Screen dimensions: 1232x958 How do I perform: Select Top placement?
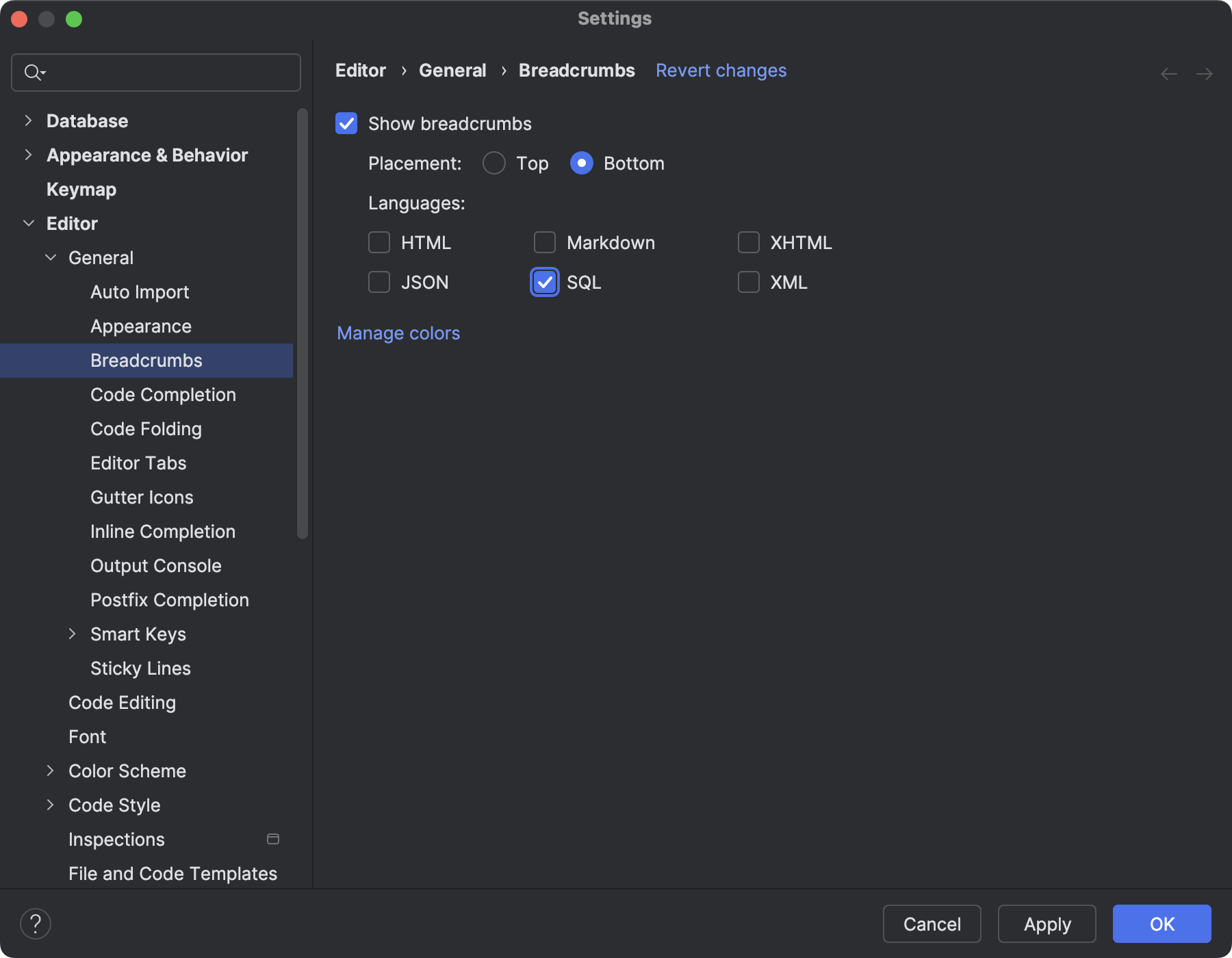493,163
